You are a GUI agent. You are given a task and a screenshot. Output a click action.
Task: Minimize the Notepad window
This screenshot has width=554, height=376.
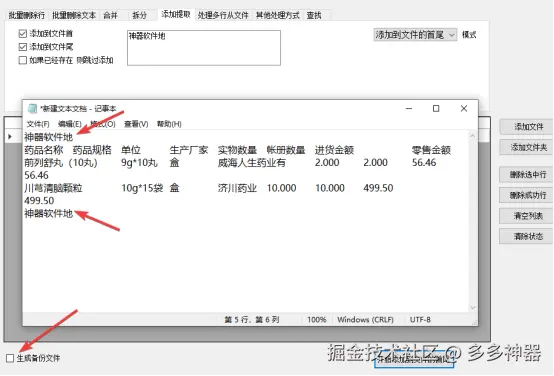pos(409,108)
